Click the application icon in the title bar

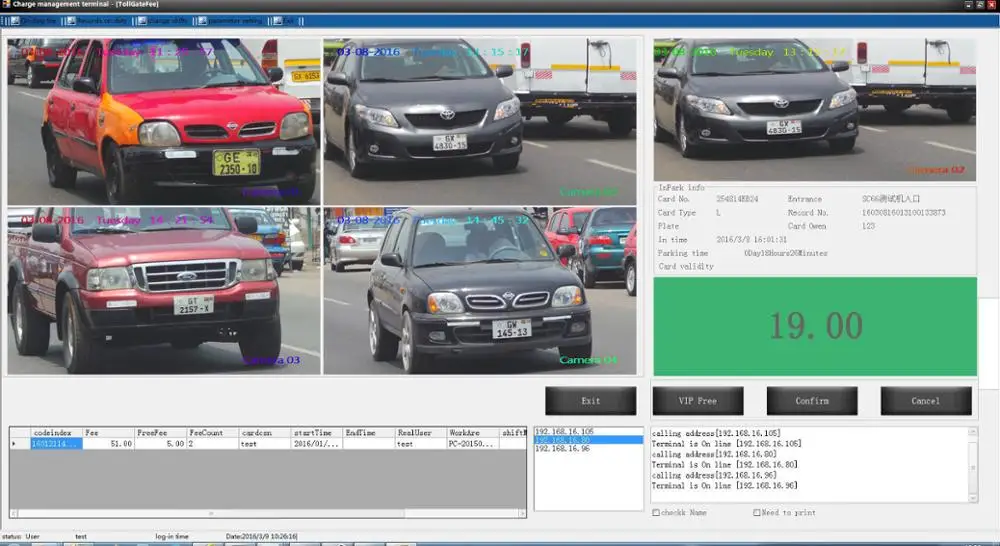coord(6,6)
